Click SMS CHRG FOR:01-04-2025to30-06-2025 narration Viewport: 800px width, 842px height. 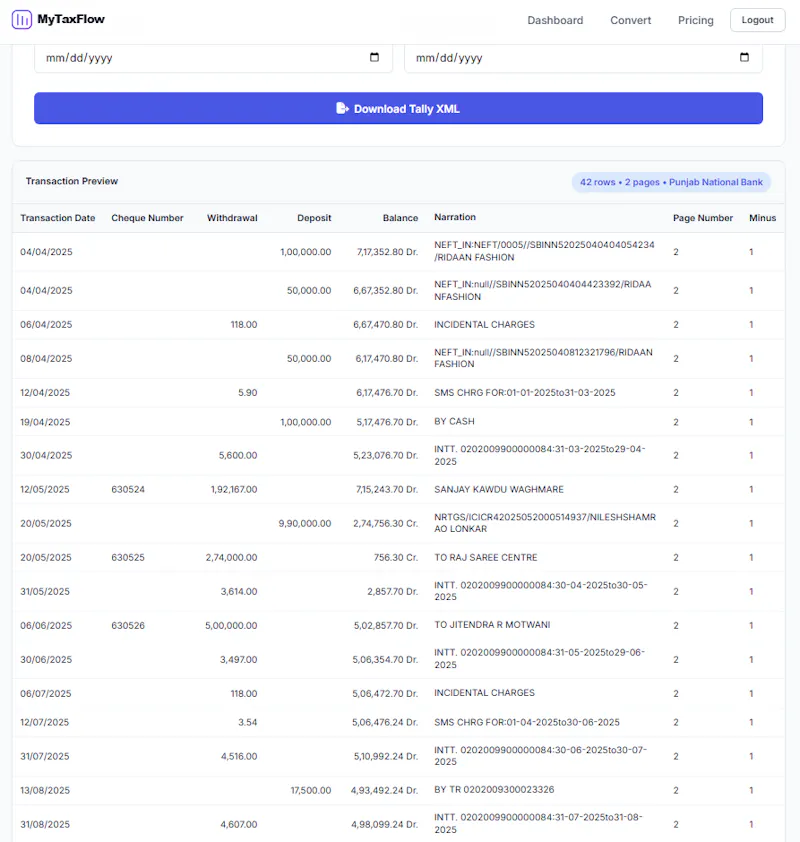(x=527, y=722)
